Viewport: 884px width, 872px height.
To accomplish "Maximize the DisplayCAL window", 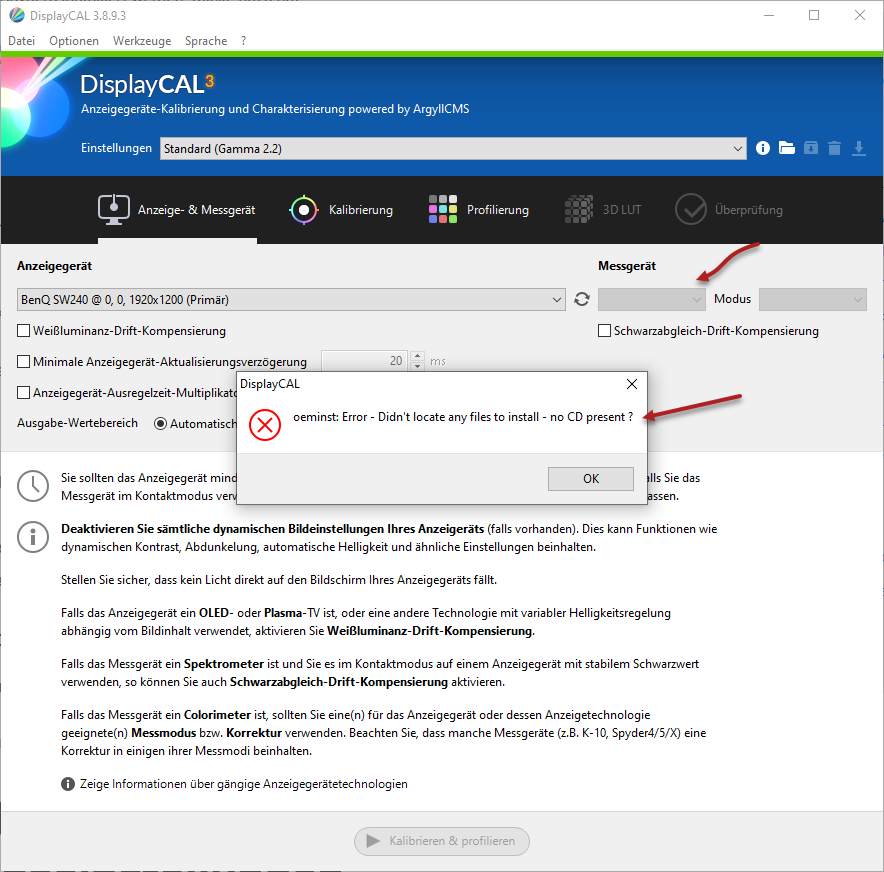I will pos(814,15).
